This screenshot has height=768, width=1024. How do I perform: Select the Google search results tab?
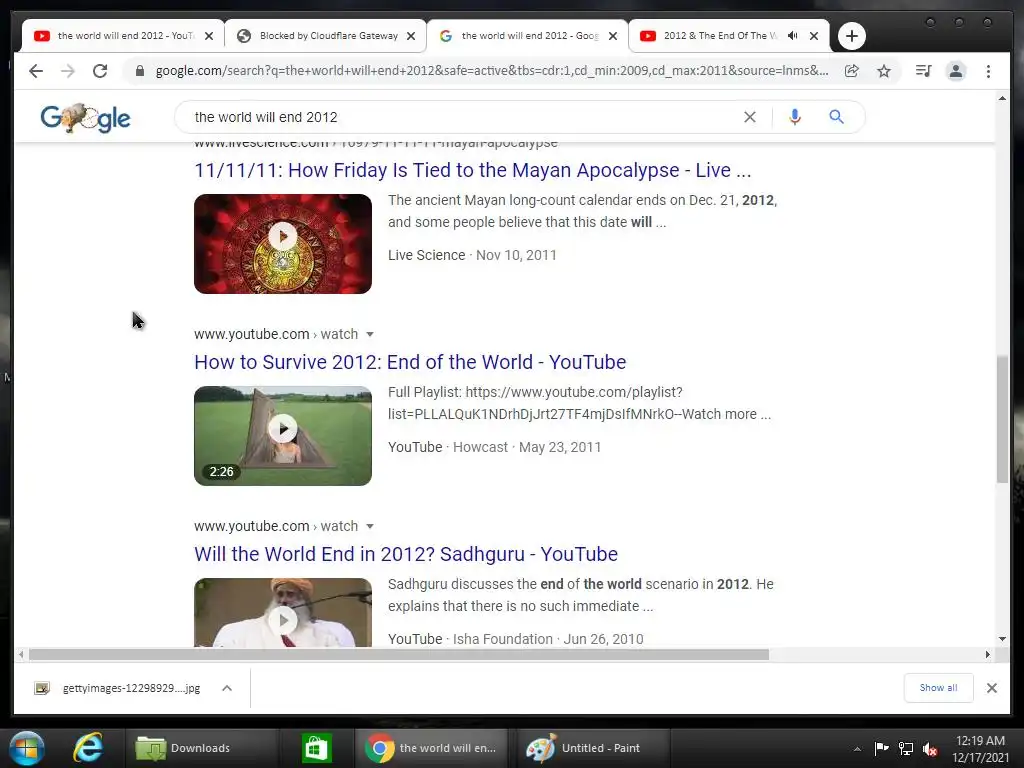pyautogui.click(x=530, y=36)
